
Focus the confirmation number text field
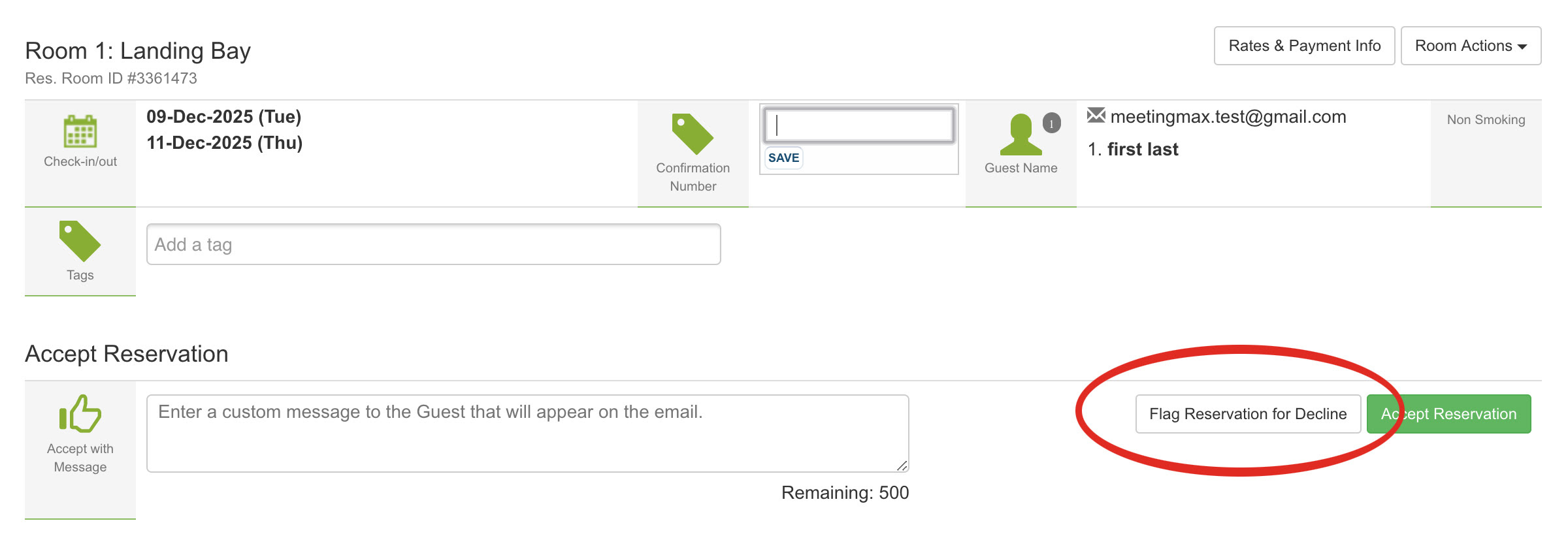pyautogui.click(x=858, y=125)
